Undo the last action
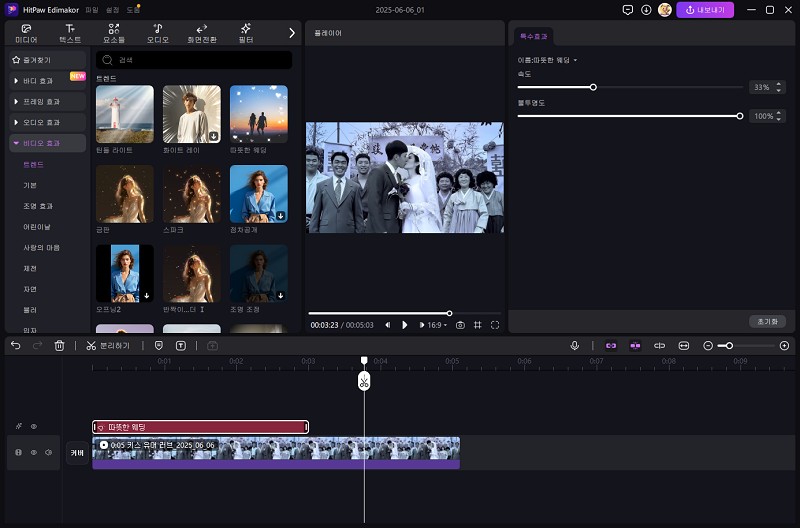Image resolution: width=800 pixels, height=528 pixels. (16, 346)
